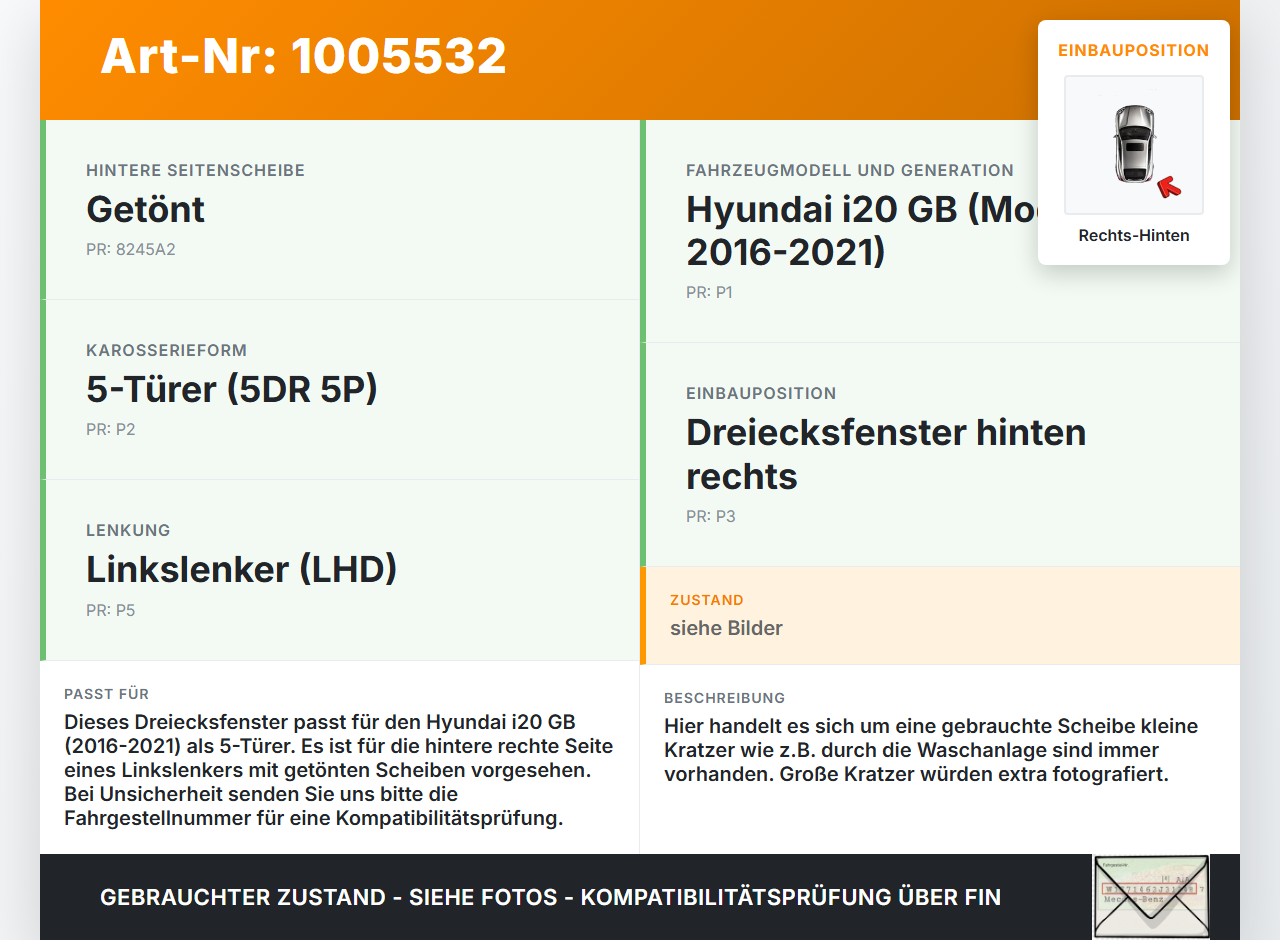This screenshot has width=1280, height=940.
Task: Click the orange 'EINBAUPOSITION' card title
Action: click(1134, 50)
